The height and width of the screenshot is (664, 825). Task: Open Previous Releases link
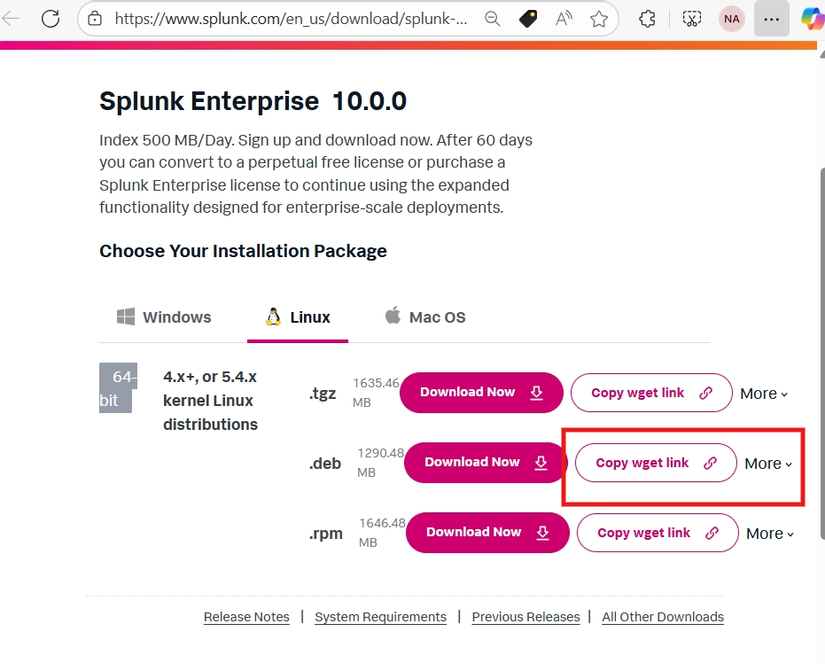click(526, 617)
